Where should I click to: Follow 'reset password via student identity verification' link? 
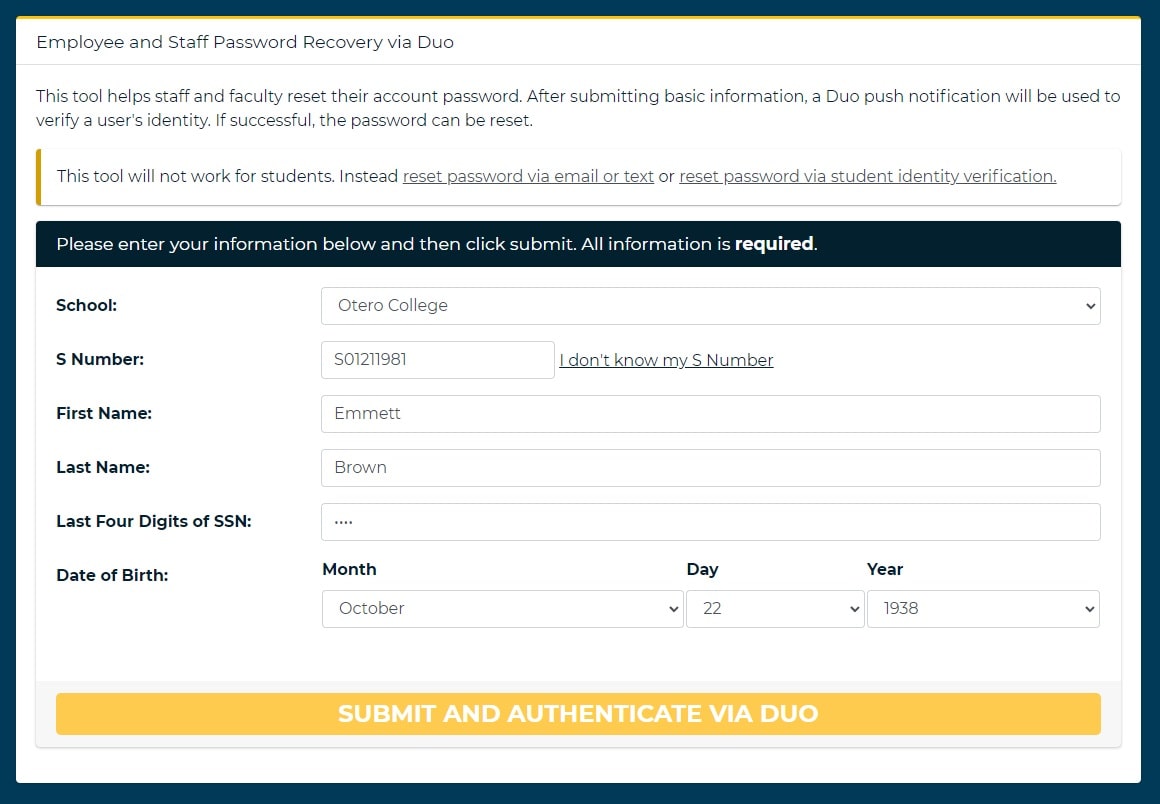[868, 176]
